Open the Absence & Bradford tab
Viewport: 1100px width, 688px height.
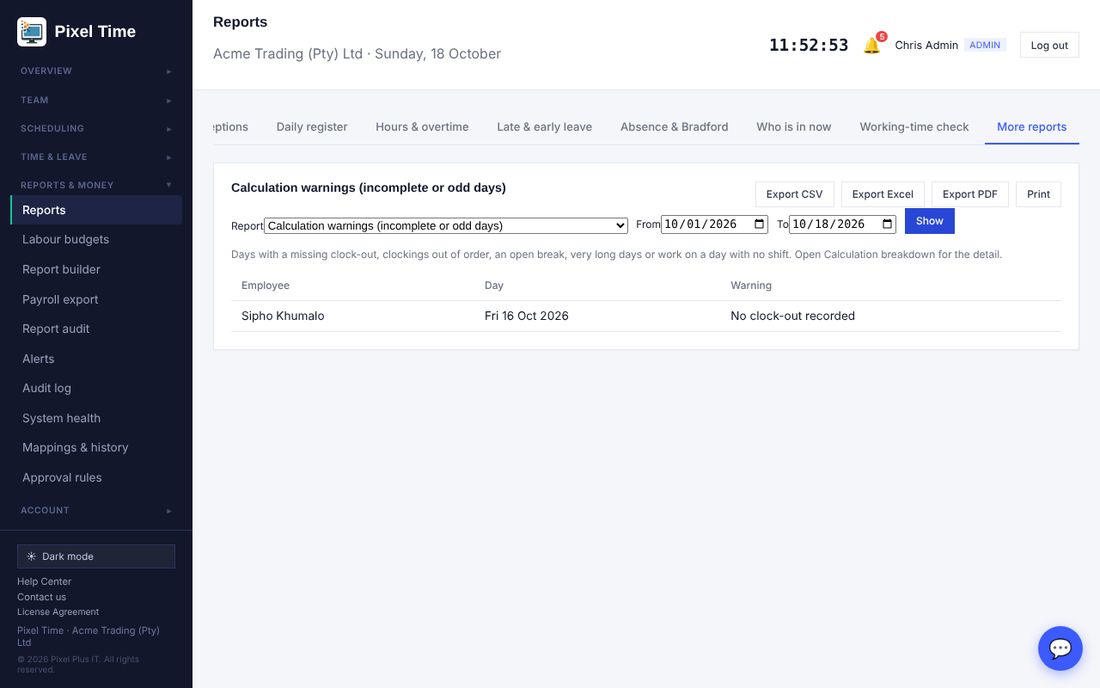(x=674, y=127)
